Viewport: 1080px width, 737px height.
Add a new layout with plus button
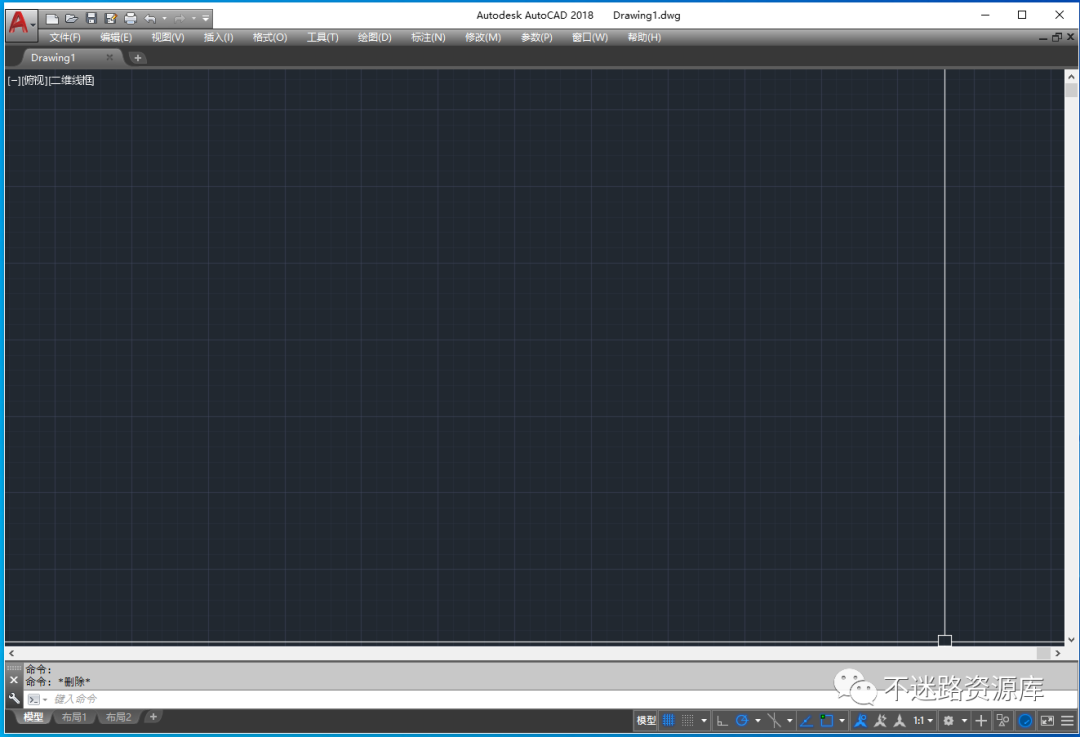click(x=153, y=716)
